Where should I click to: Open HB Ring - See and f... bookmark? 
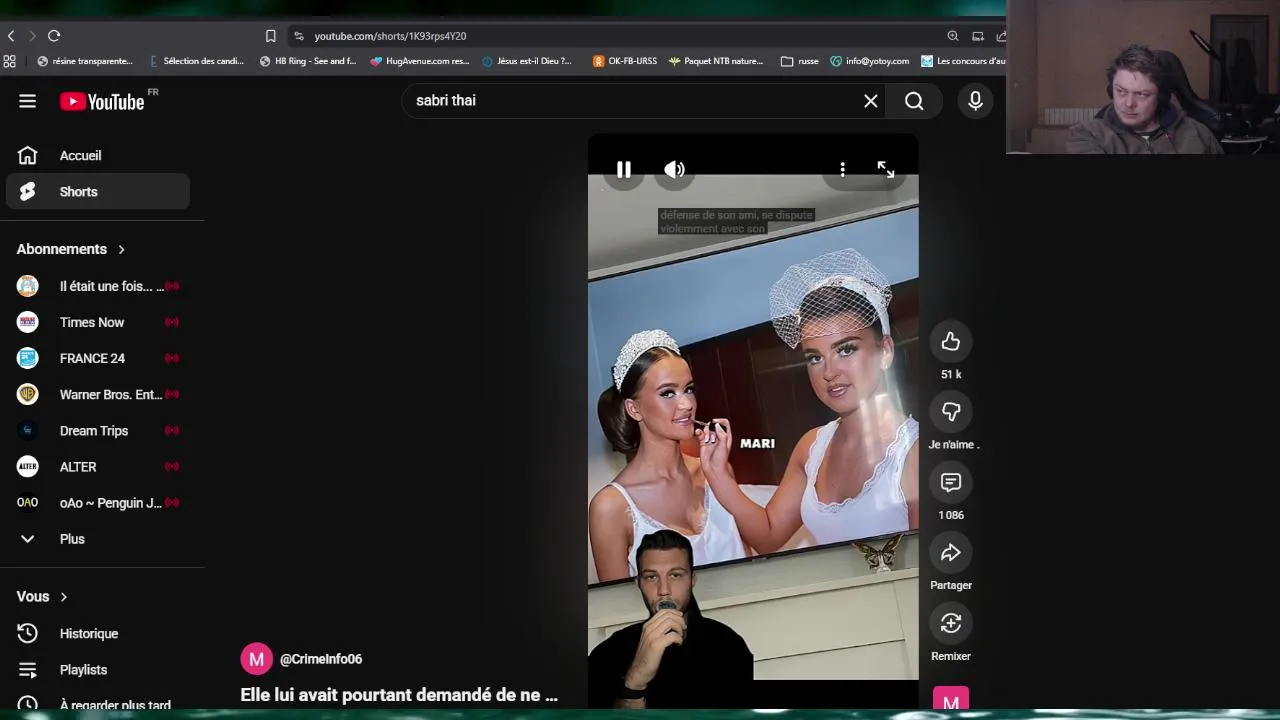(x=308, y=61)
